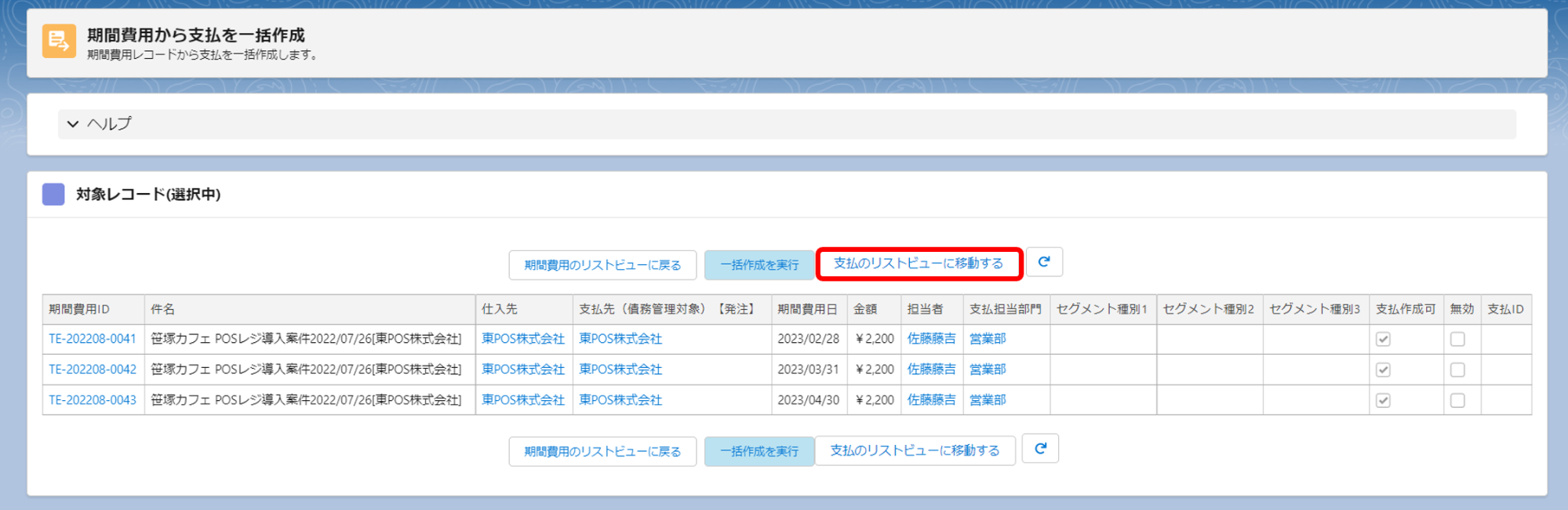Open 仕入先 東POS株式会社 in row TE-202208-0041

(523, 339)
